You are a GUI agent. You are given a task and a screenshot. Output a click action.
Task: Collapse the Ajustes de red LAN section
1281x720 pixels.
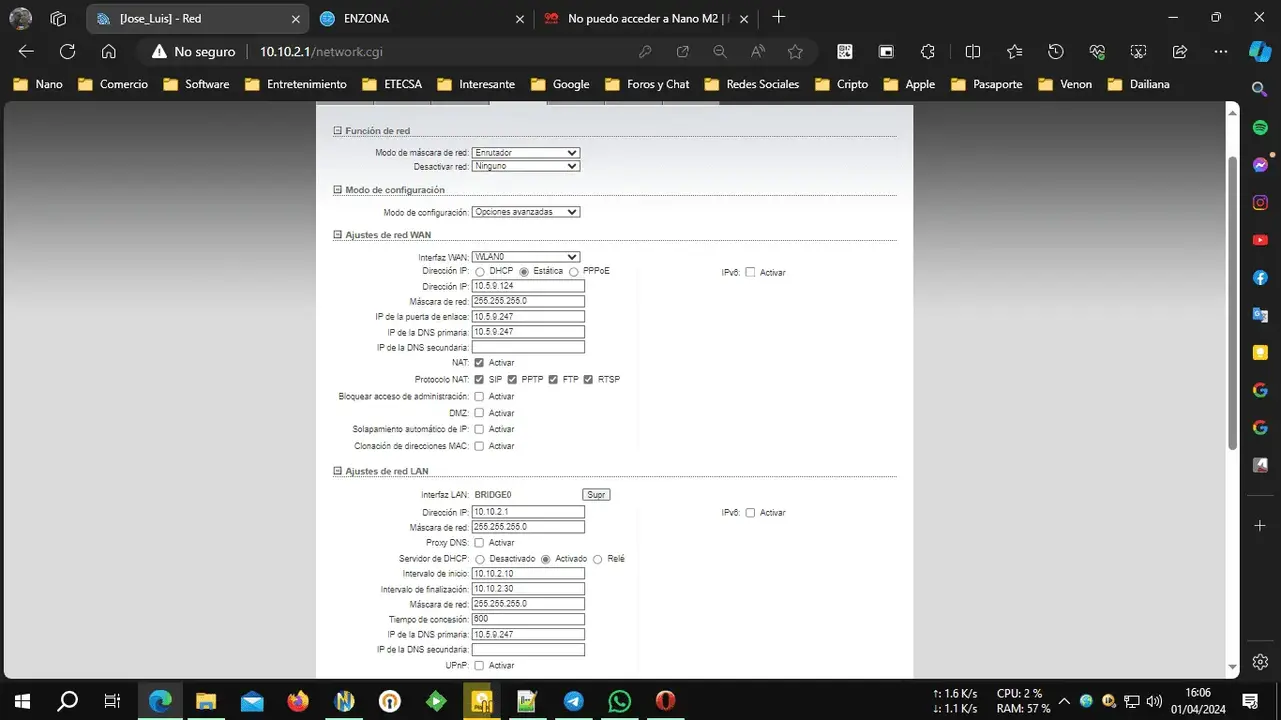pyautogui.click(x=337, y=471)
